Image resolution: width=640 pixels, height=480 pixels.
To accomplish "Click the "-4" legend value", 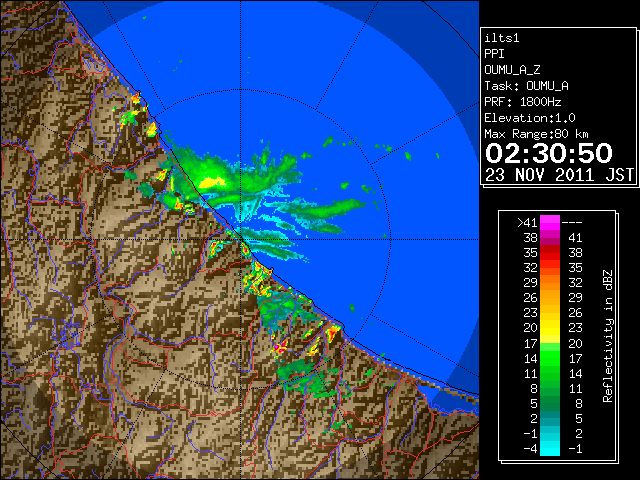I will 530,449.
